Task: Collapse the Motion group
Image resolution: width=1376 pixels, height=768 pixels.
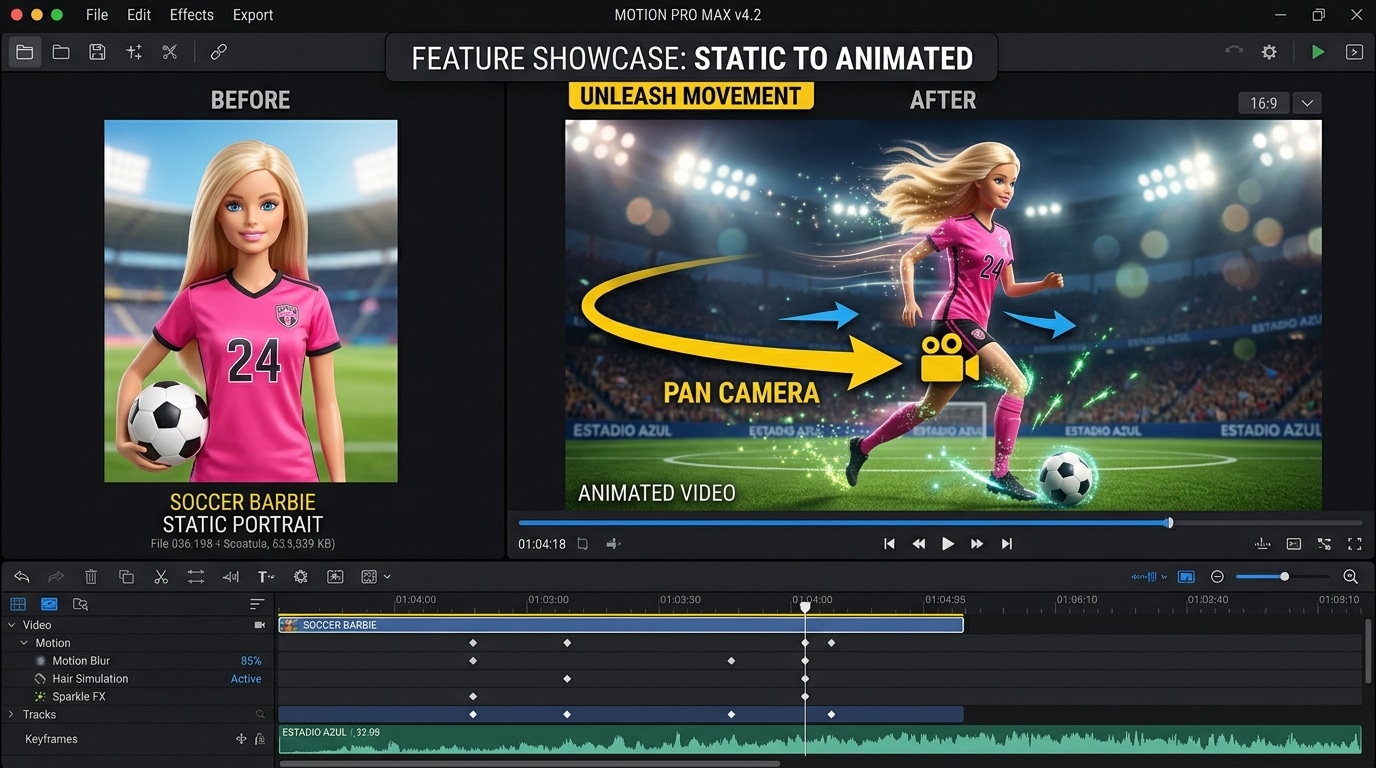Action: (24, 643)
